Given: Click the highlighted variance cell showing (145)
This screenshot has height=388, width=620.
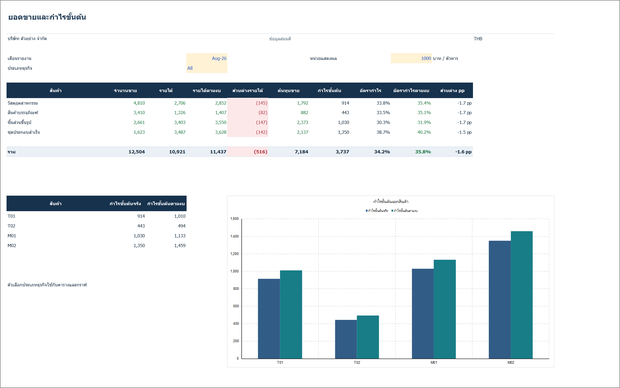Looking at the screenshot, I should coord(248,103).
